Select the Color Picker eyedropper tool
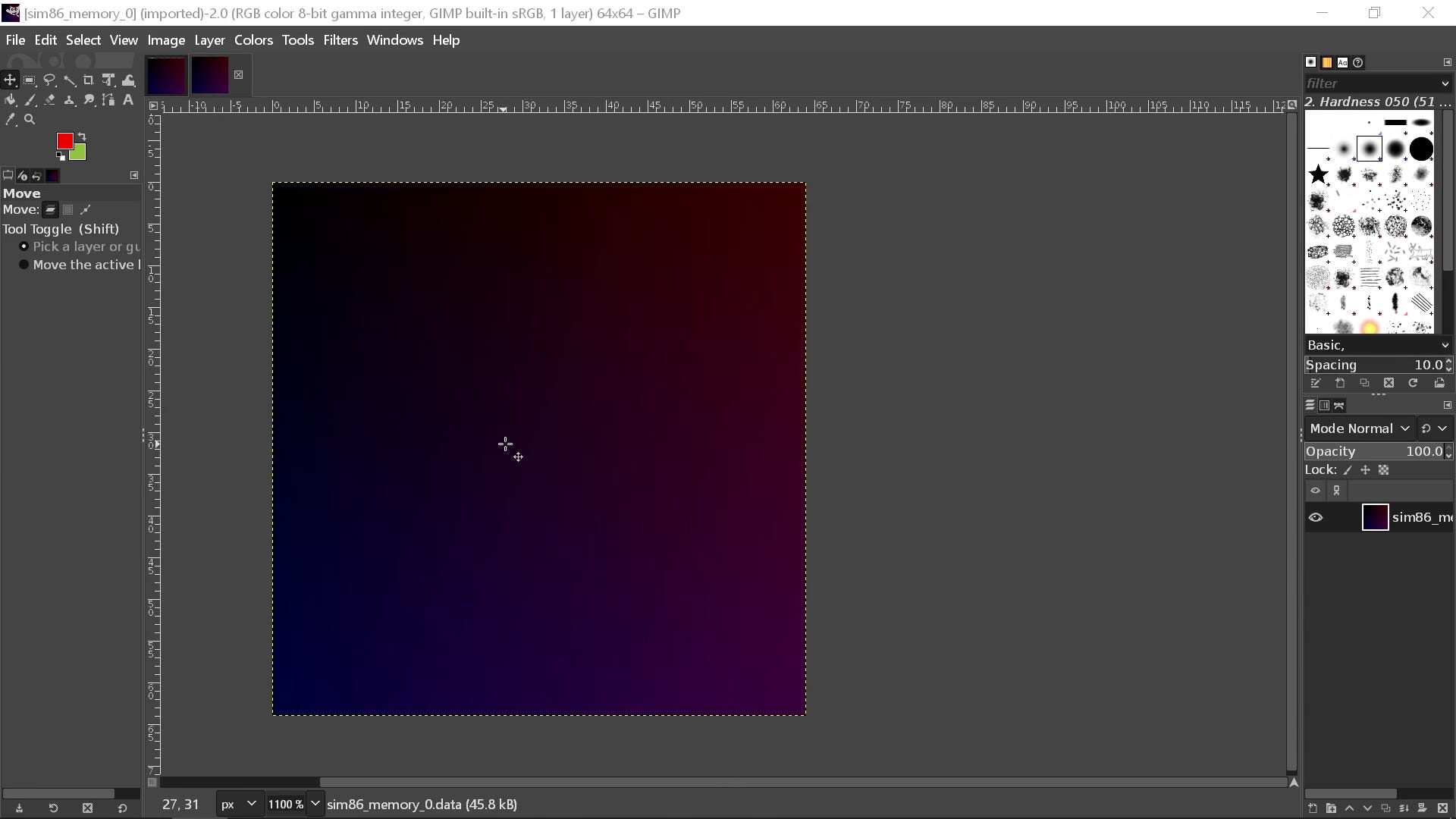The width and height of the screenshot is (1456, 819). click(x=11, y=119)
